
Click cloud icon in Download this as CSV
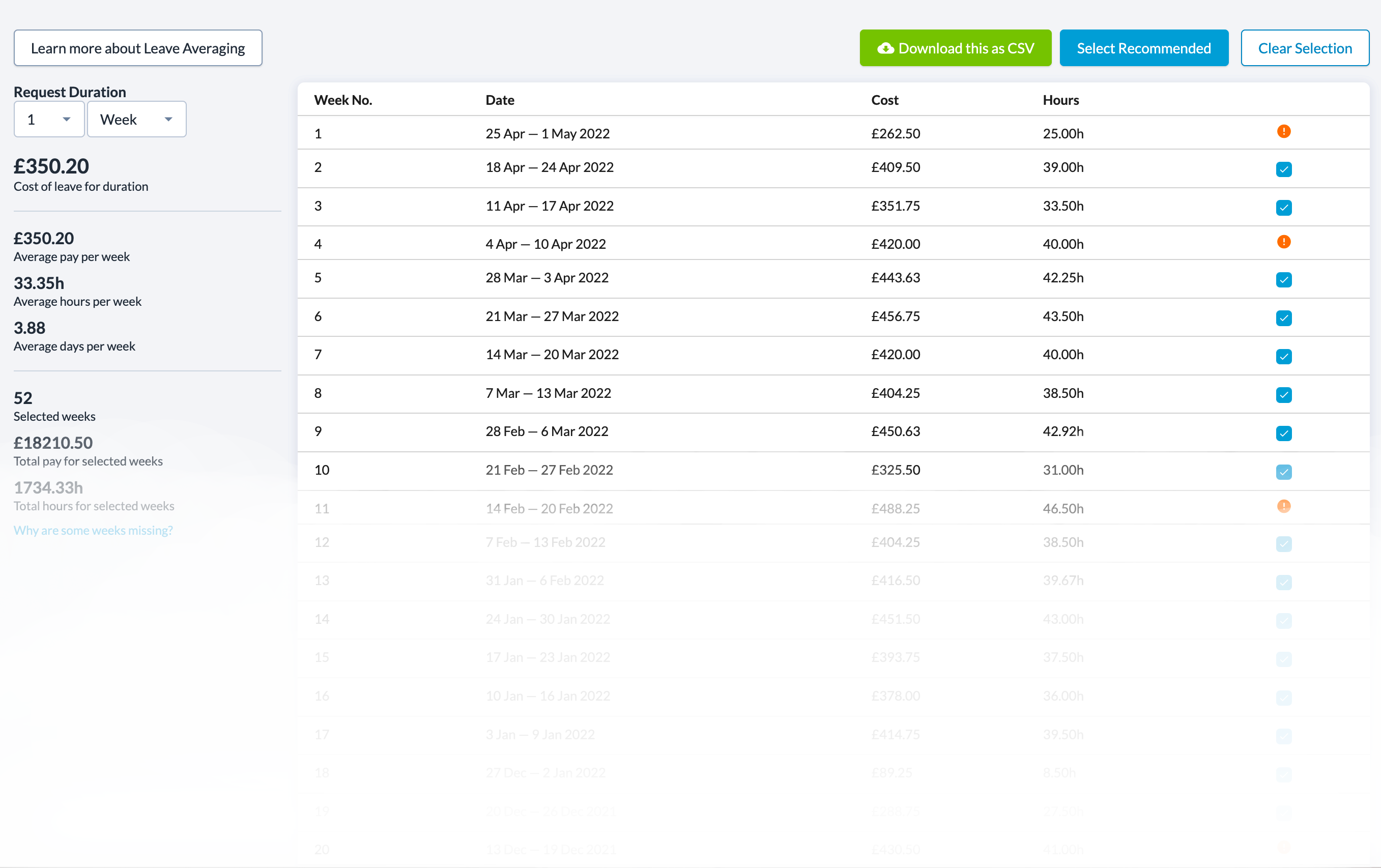885,48
